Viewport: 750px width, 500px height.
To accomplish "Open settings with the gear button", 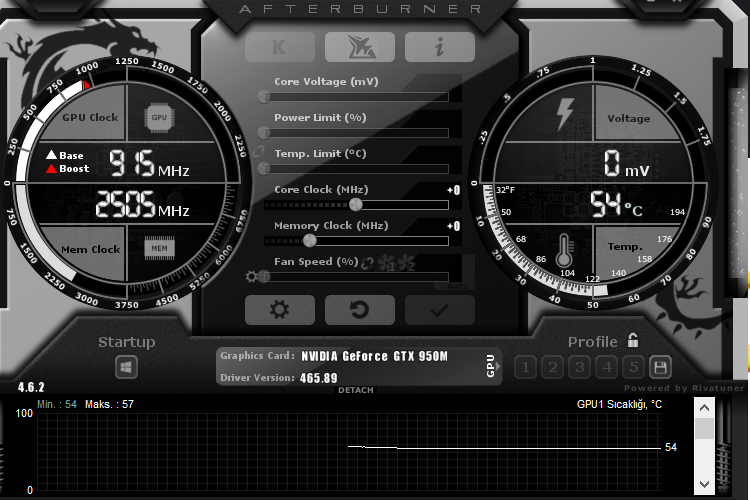I will tap(280, 310).
